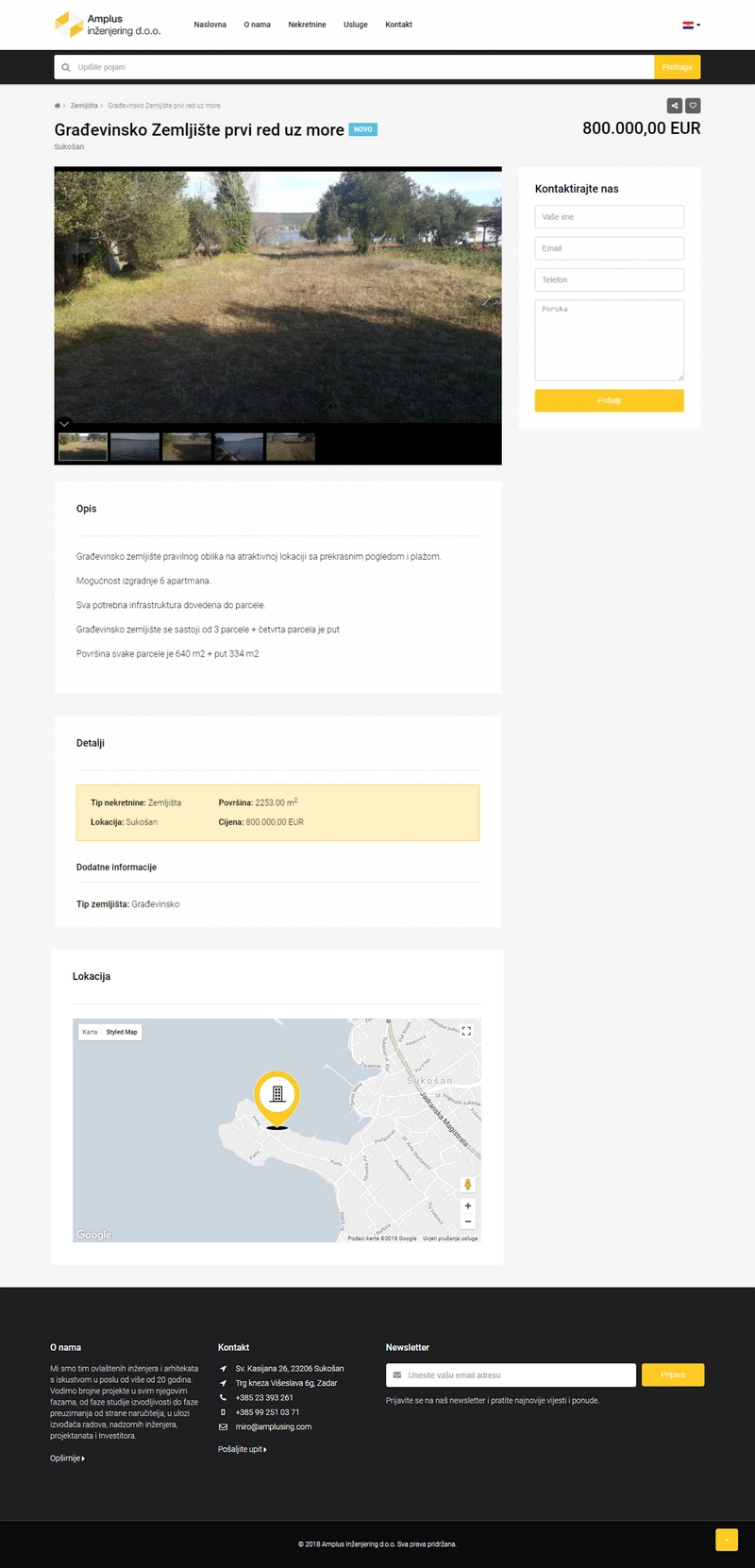Expand the Opširnije link in footer
Screen dimensions: 755x1568
tap(67, 1458)
